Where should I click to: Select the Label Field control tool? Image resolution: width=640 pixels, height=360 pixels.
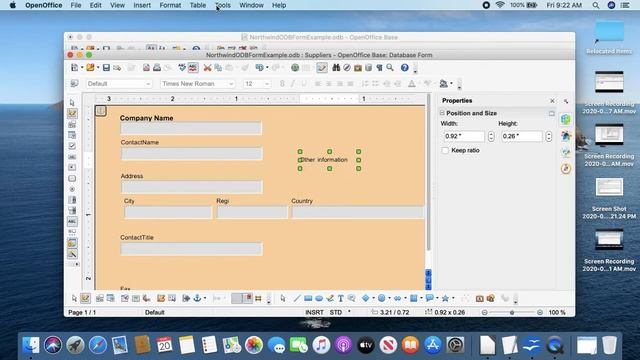point(72,221)
